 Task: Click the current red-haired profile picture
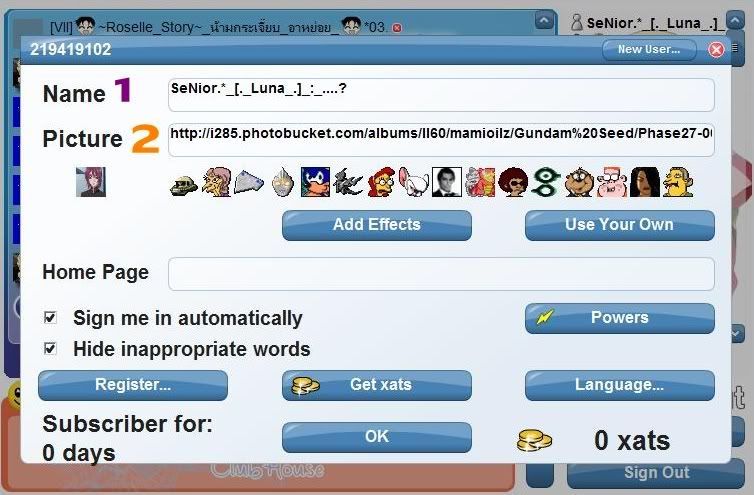(x=90, y=182)
